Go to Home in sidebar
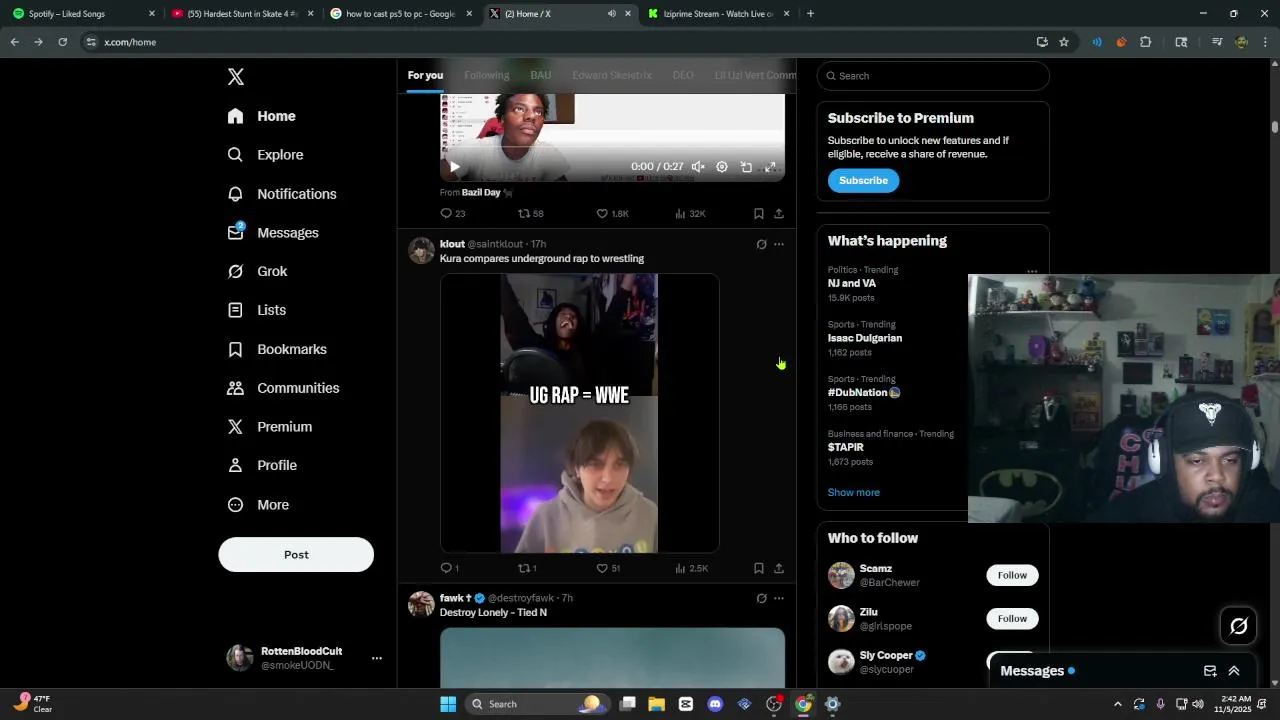 (x=261, y=116)
